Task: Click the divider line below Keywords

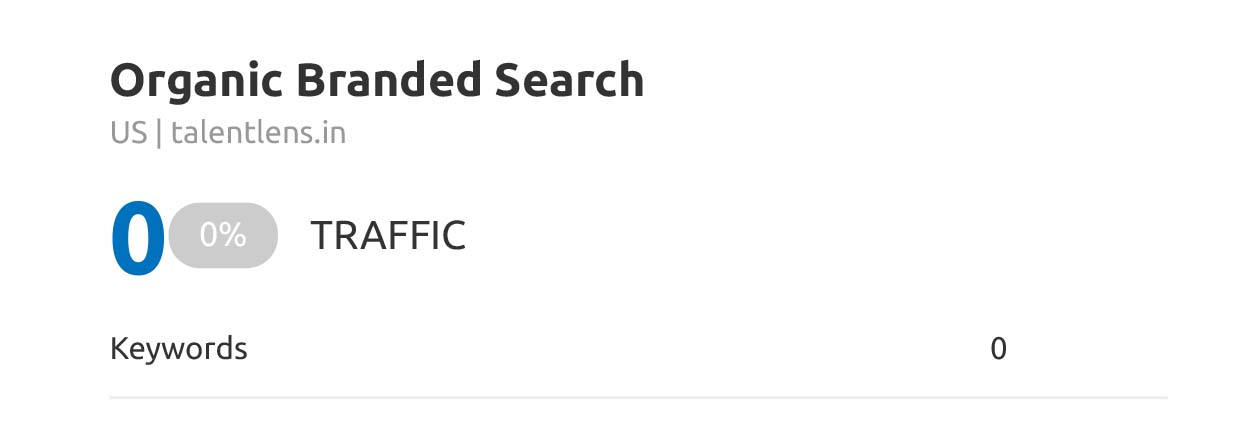Action: coord(638,397)
